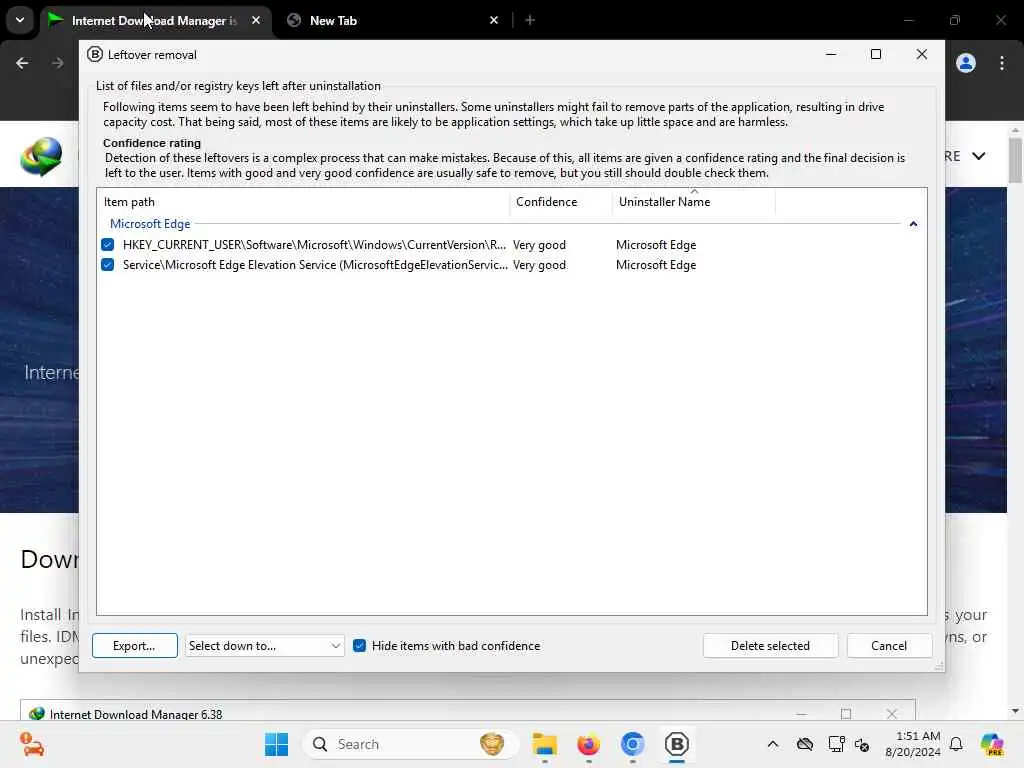1024x768 pixels.
Task: Click the cloud sync tray icon
Action: pyautogui.click(x=805, y=744)
